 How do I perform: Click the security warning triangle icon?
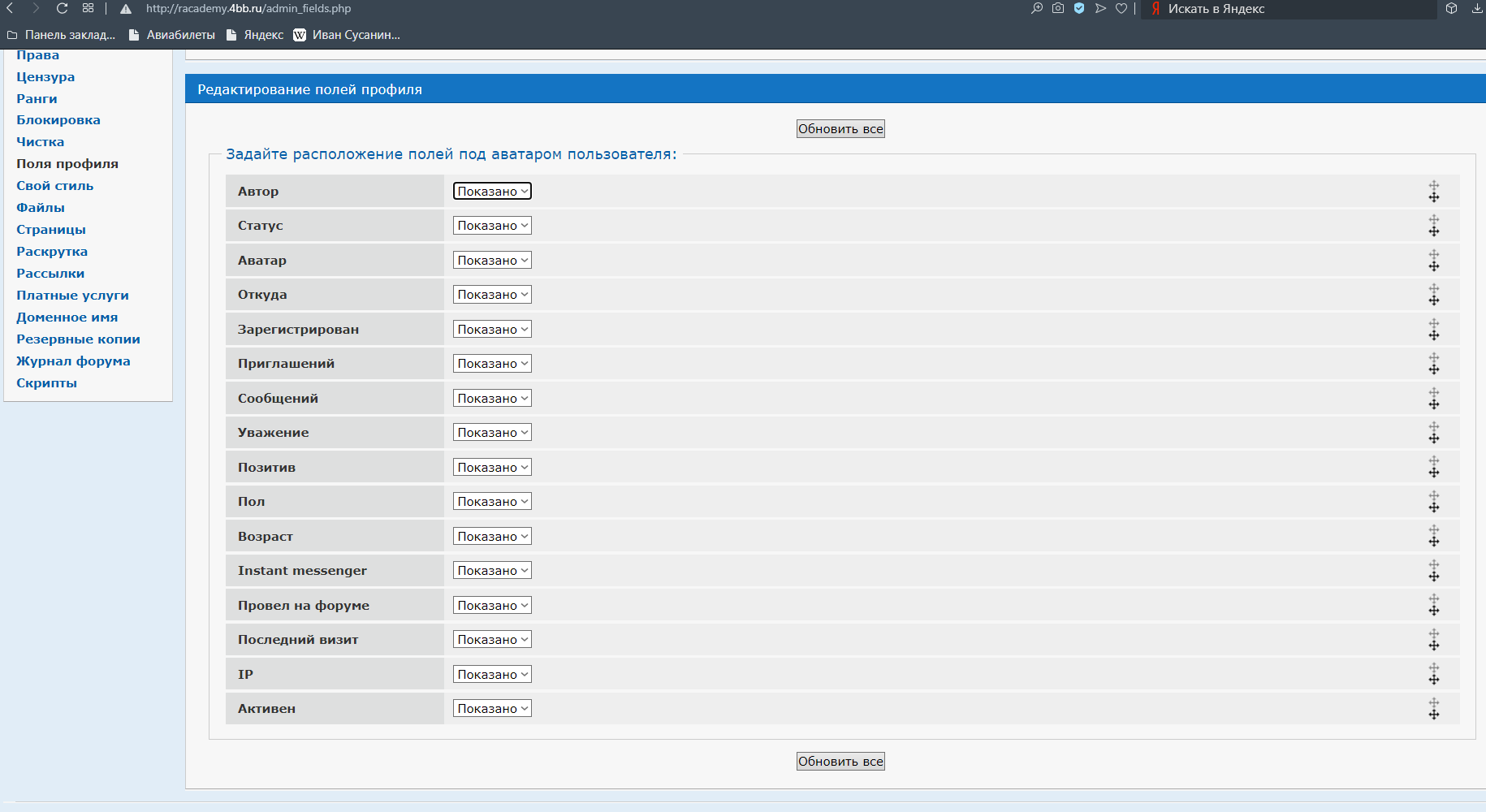(x=126, y=9)
